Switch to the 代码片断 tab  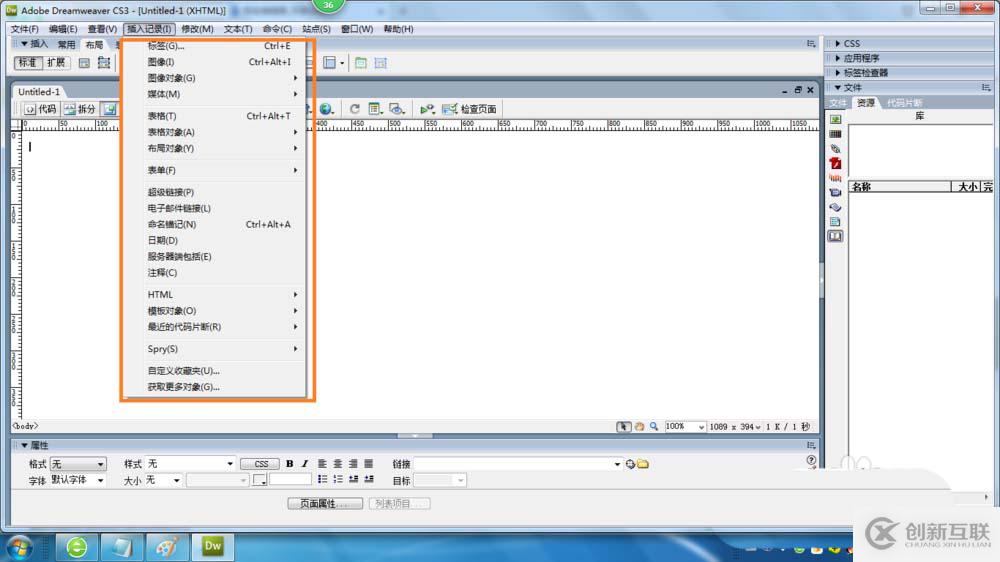pos(904,103)
